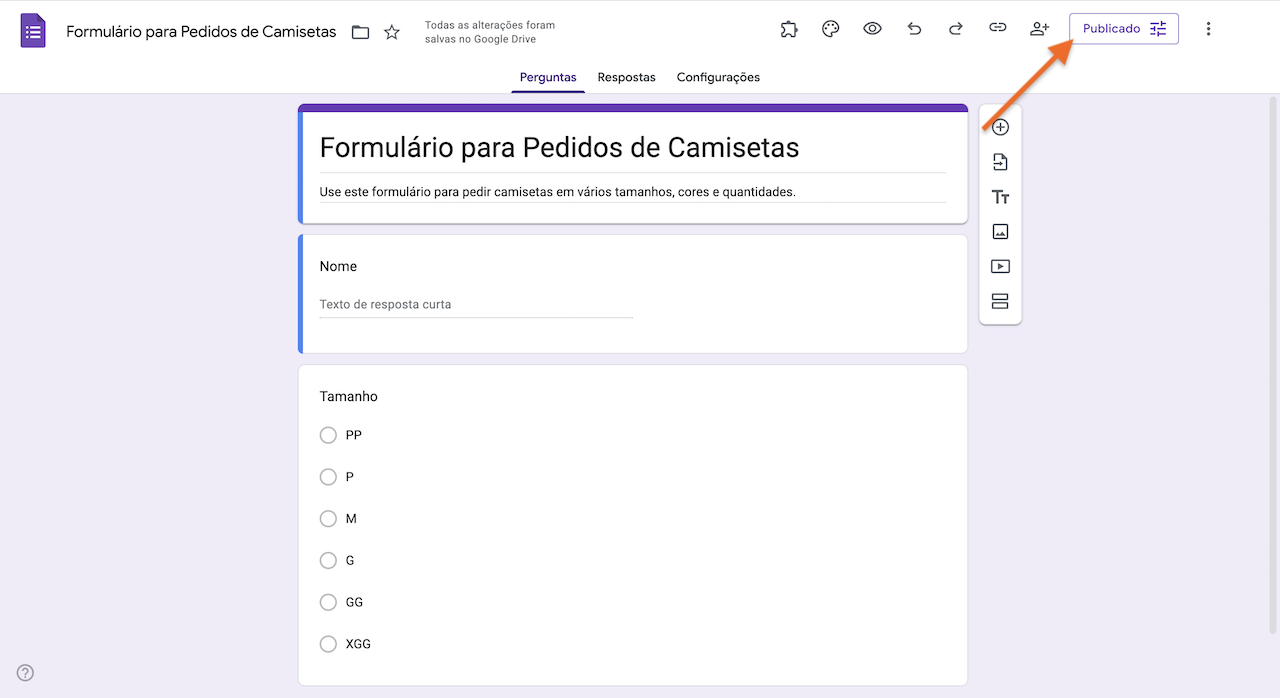Image resolution: width=1280 pixels, height=698 pixels.
Task: Open the three-dot overflow menu
Action: [1209, 28]
